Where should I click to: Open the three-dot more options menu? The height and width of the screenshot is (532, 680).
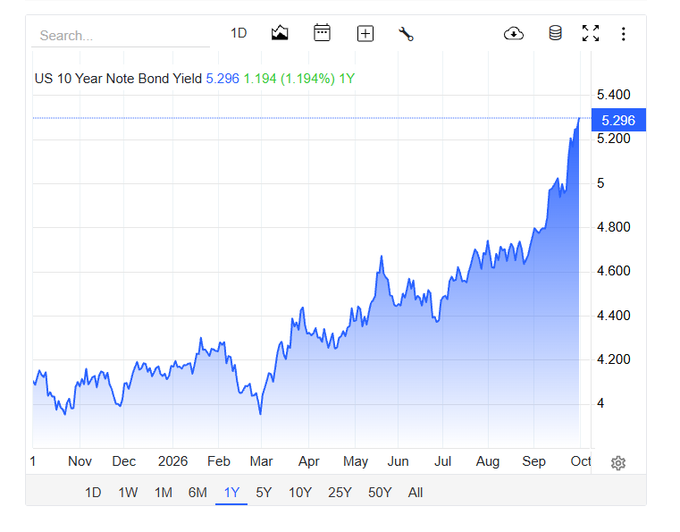(x=623, y=34)
